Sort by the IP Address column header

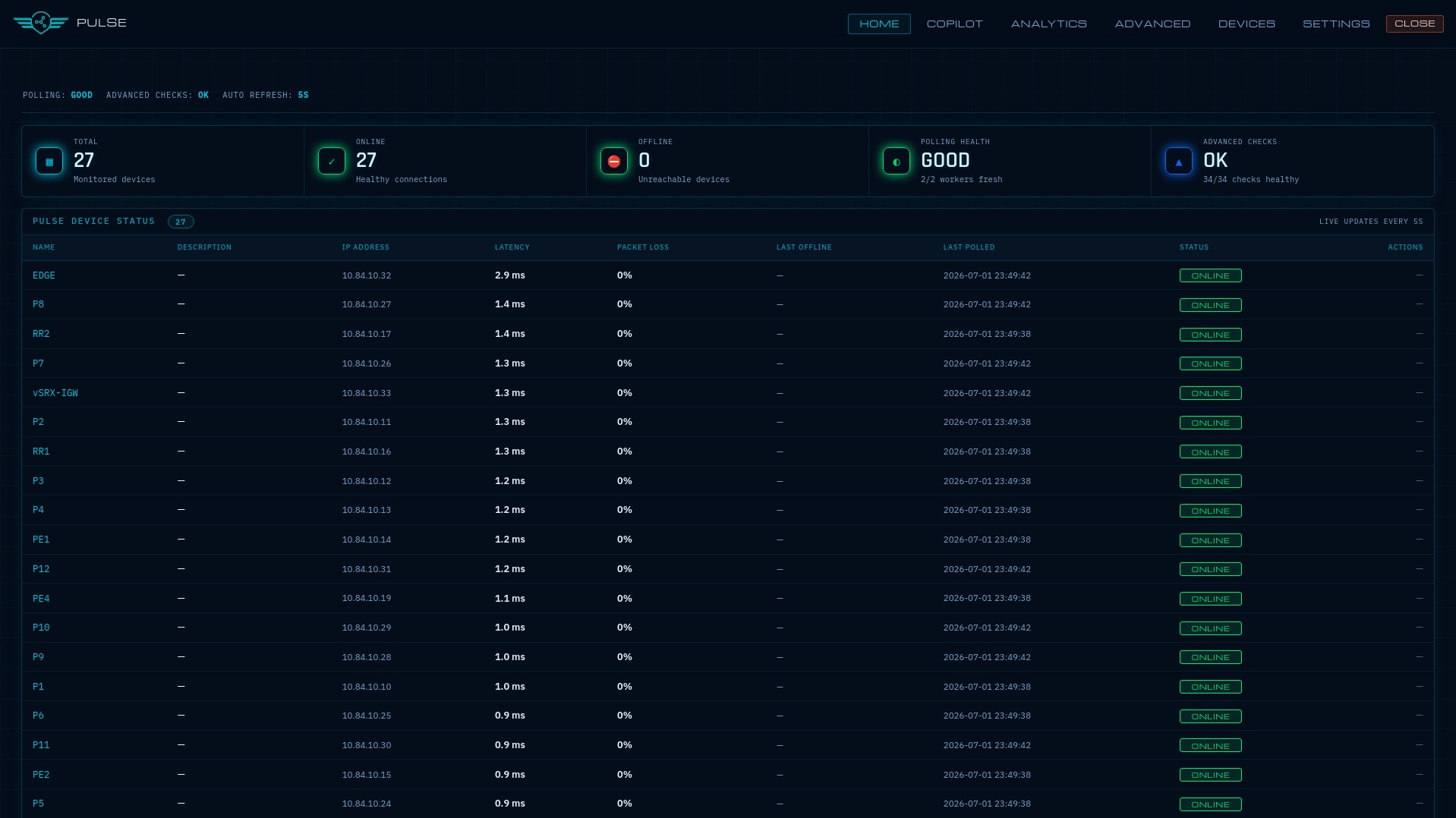pyautogui.click(x=365, y=247)
